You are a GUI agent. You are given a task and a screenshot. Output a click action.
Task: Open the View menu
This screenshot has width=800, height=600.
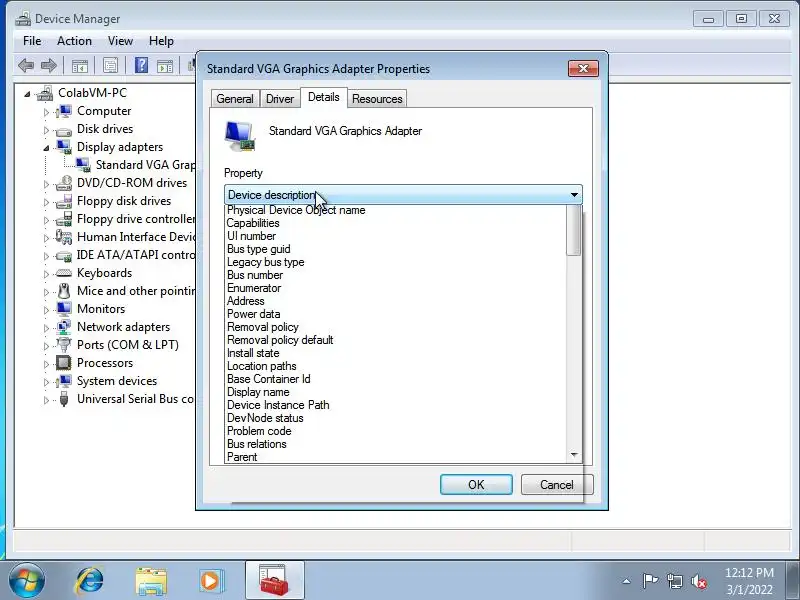point(120,41)
